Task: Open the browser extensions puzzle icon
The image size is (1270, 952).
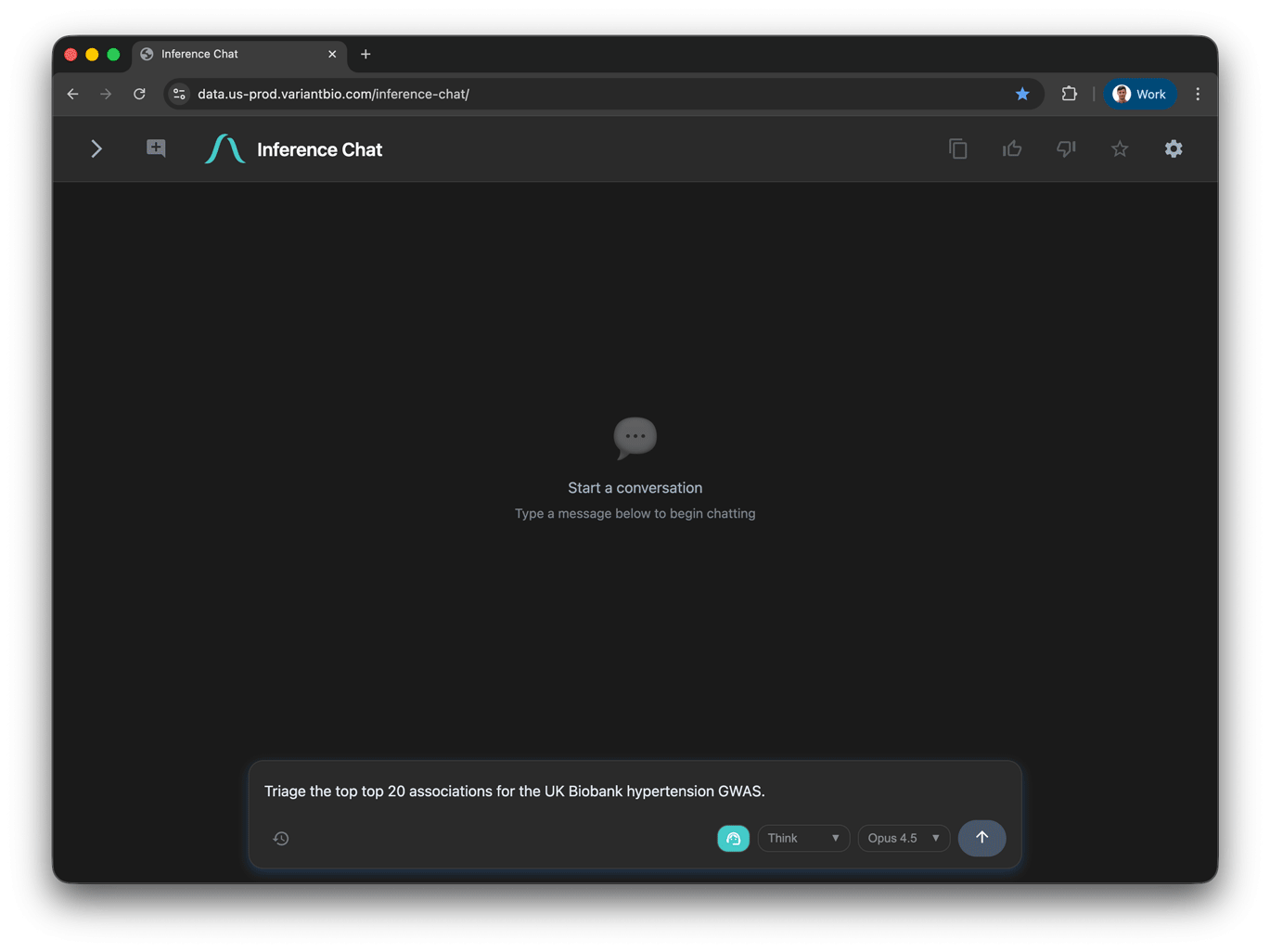Action: click(1069, 94)
